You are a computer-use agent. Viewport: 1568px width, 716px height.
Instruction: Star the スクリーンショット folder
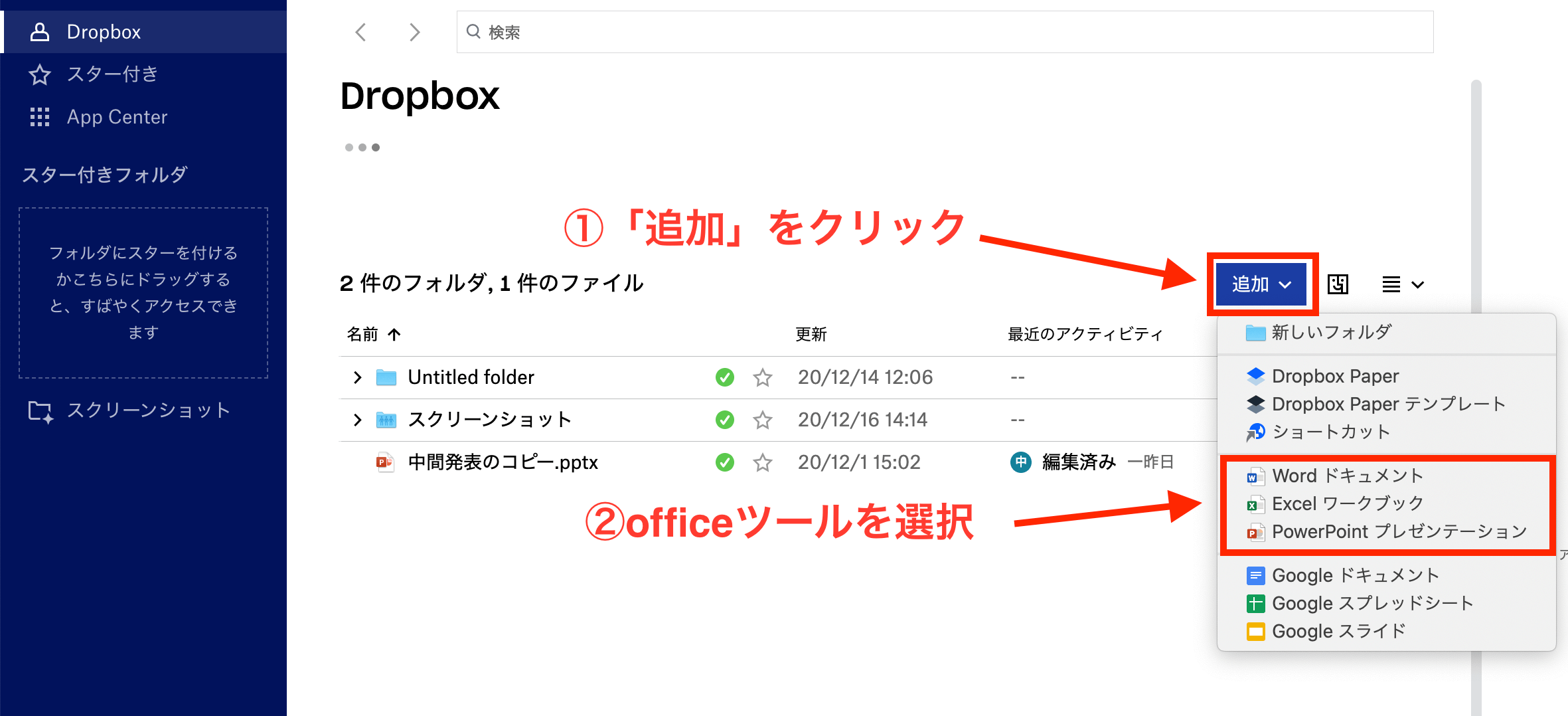point(763,419)
